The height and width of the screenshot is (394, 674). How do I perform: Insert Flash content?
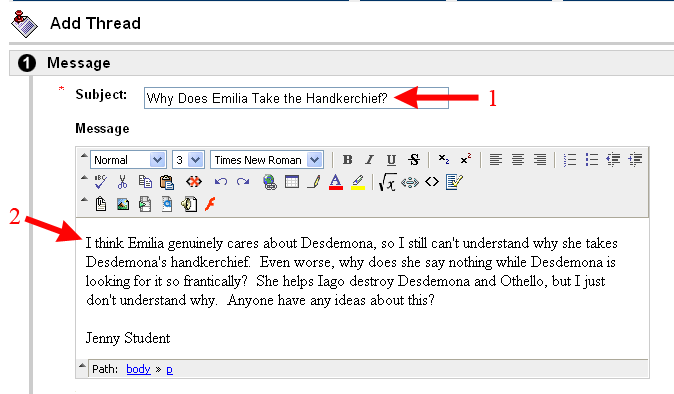(210, 204)
